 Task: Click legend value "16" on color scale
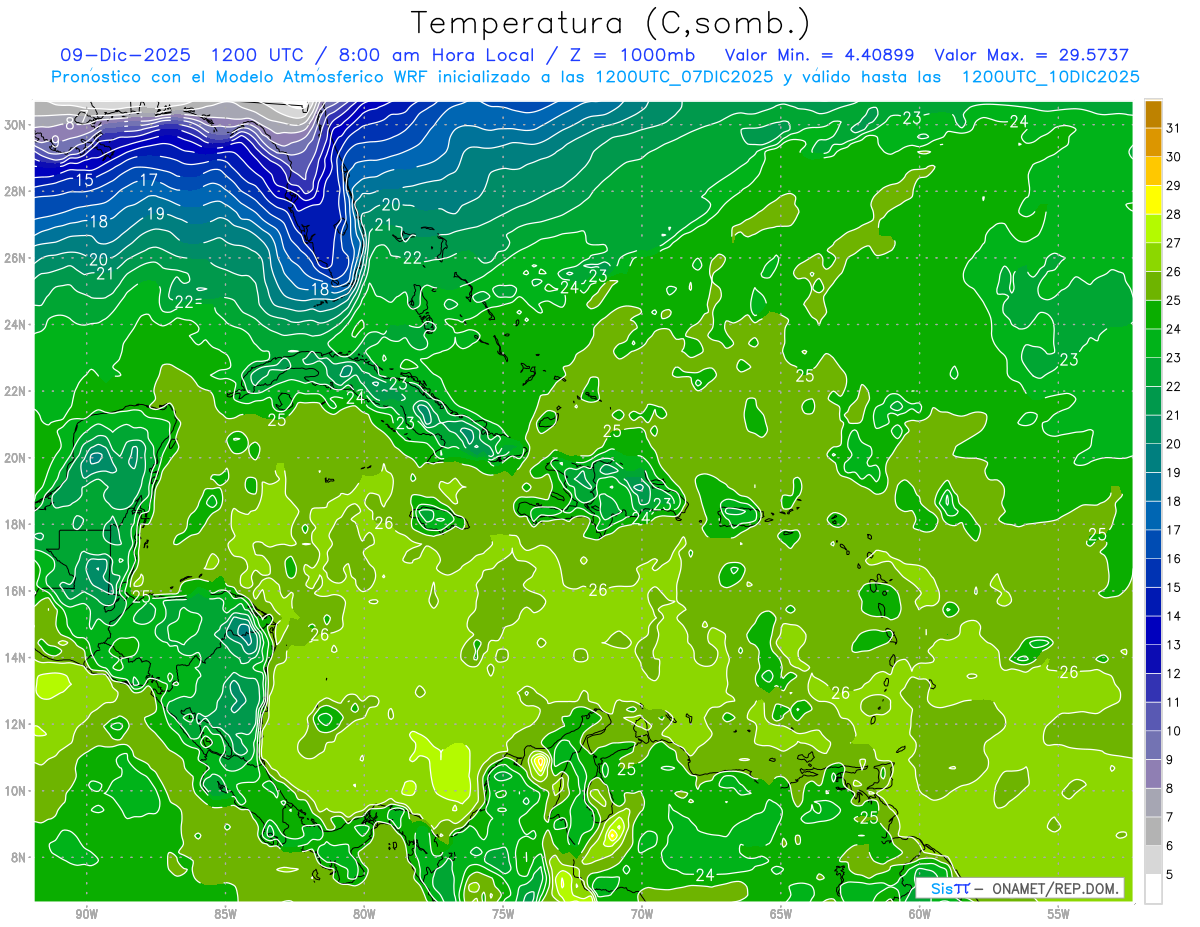1174,559
